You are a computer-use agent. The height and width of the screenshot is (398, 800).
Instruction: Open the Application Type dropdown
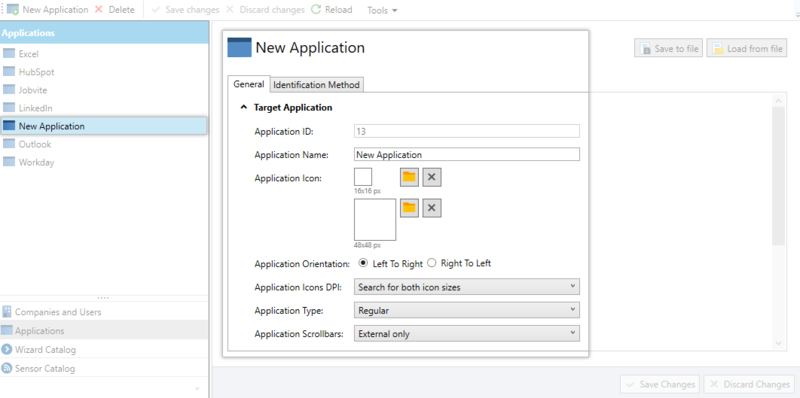click(467, 310)
